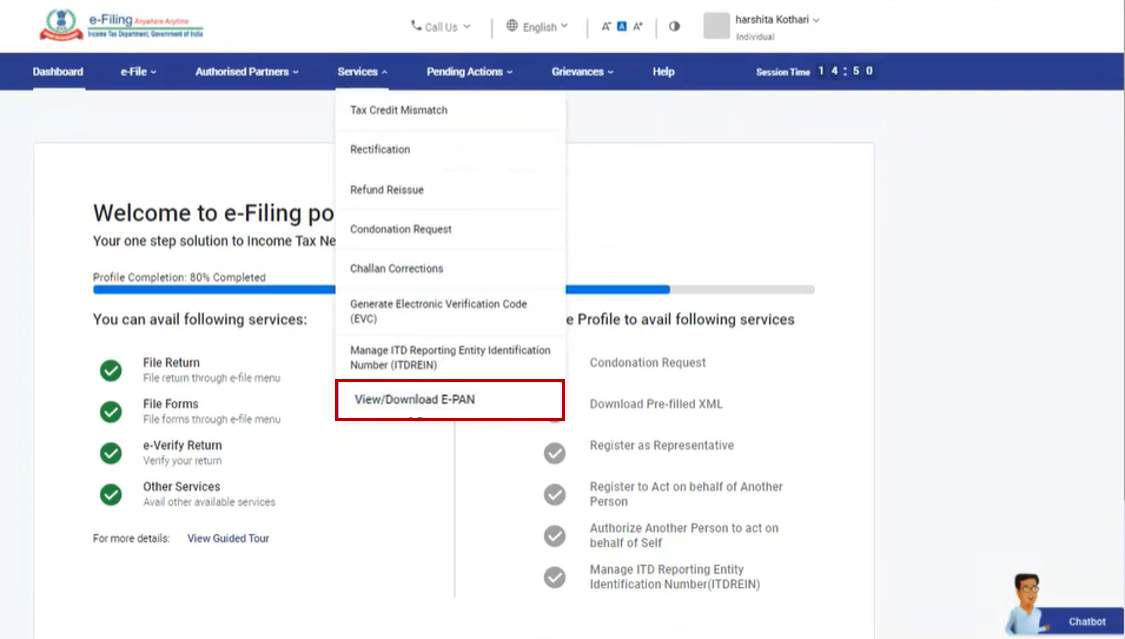Go to the Dashboard tab
Viewport: 1125px width, 639px height.
click(x=58, y=72)
